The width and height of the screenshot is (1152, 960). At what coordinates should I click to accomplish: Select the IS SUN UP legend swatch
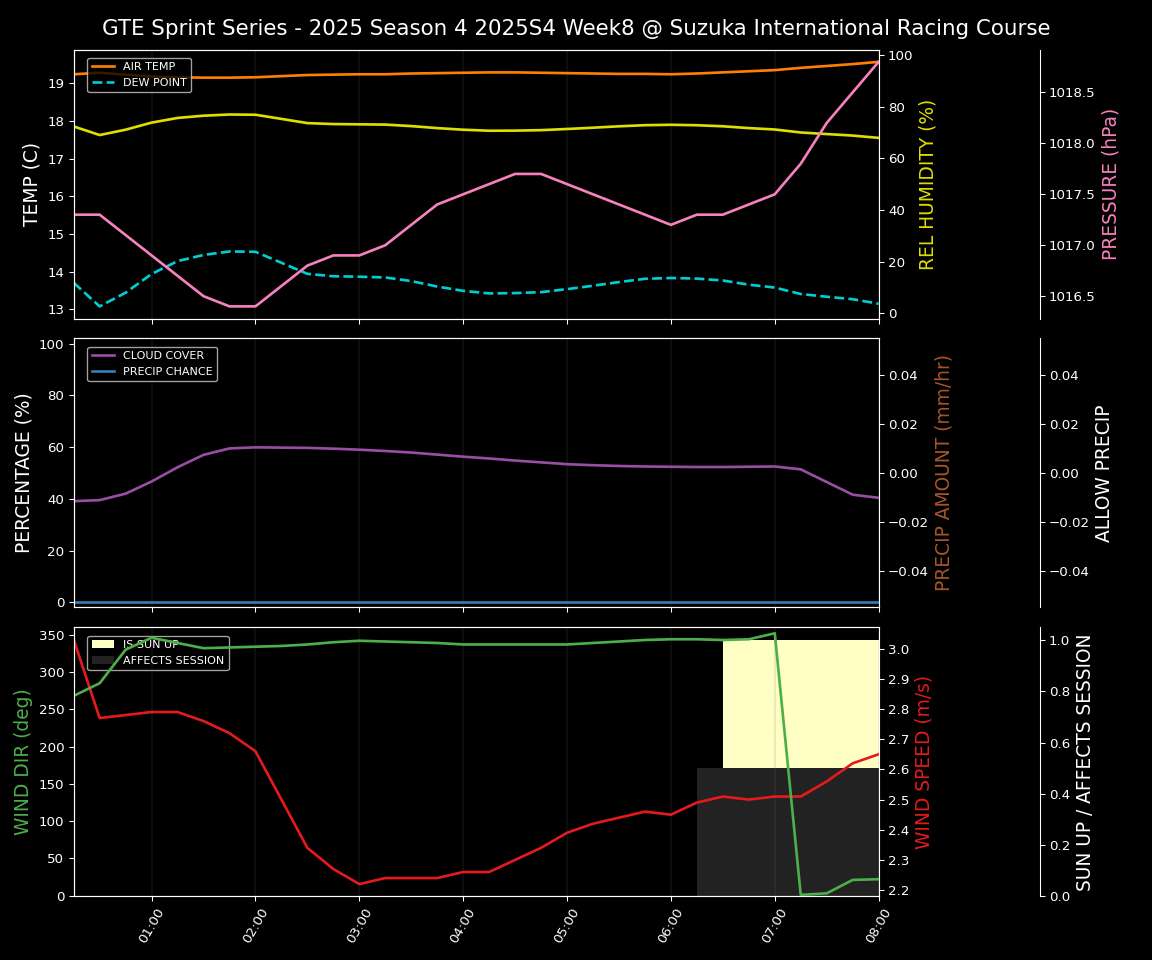pos(104,645)
